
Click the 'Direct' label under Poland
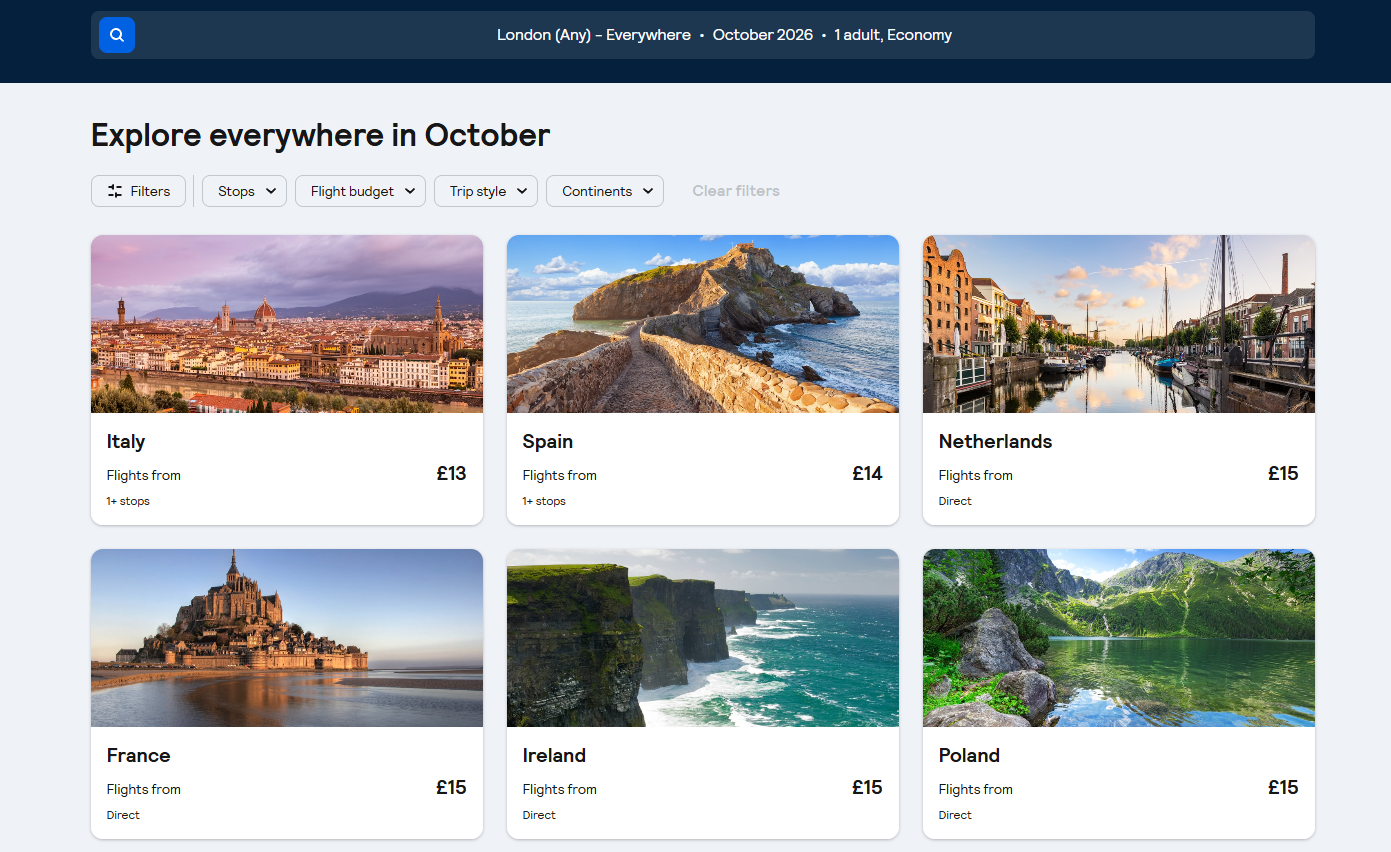click(x=955, y=815)
